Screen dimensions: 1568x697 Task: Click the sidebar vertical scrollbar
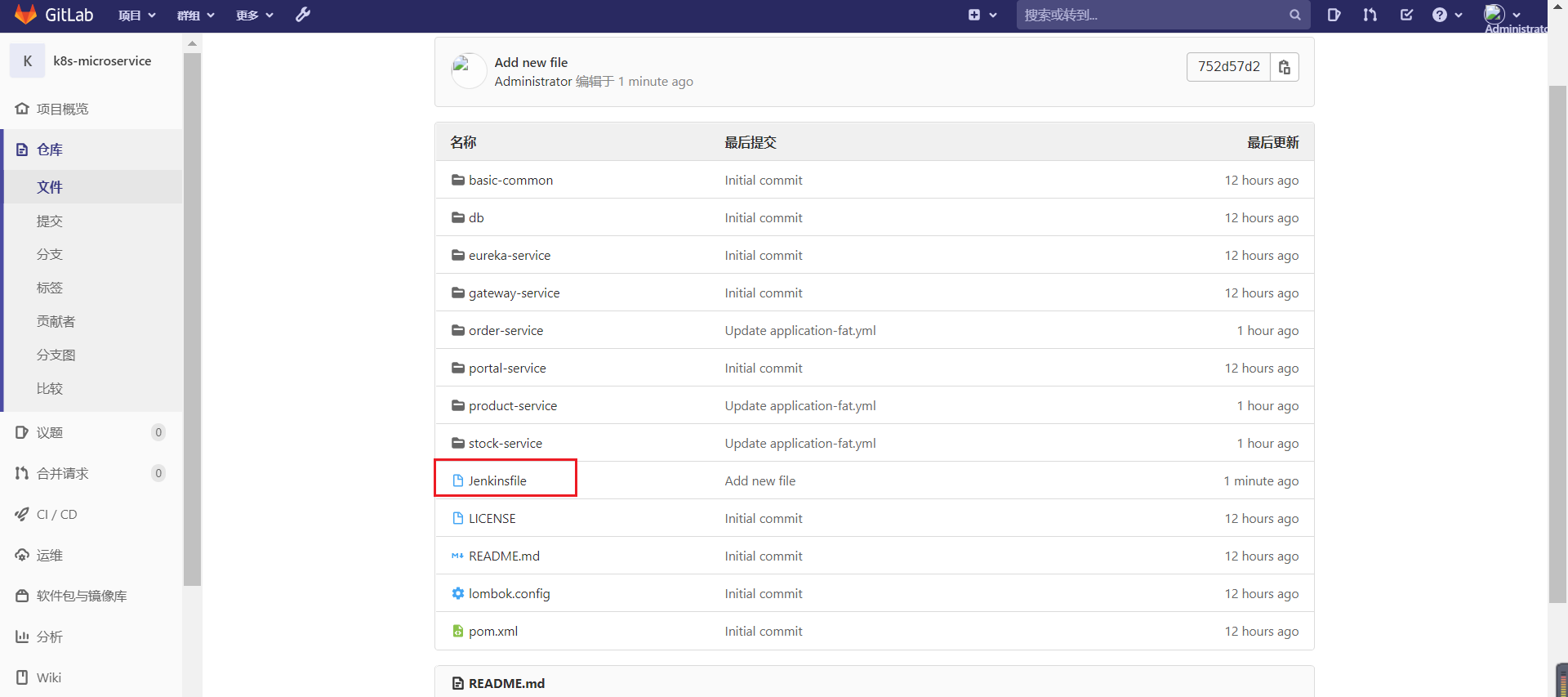[x=192, y=319]
